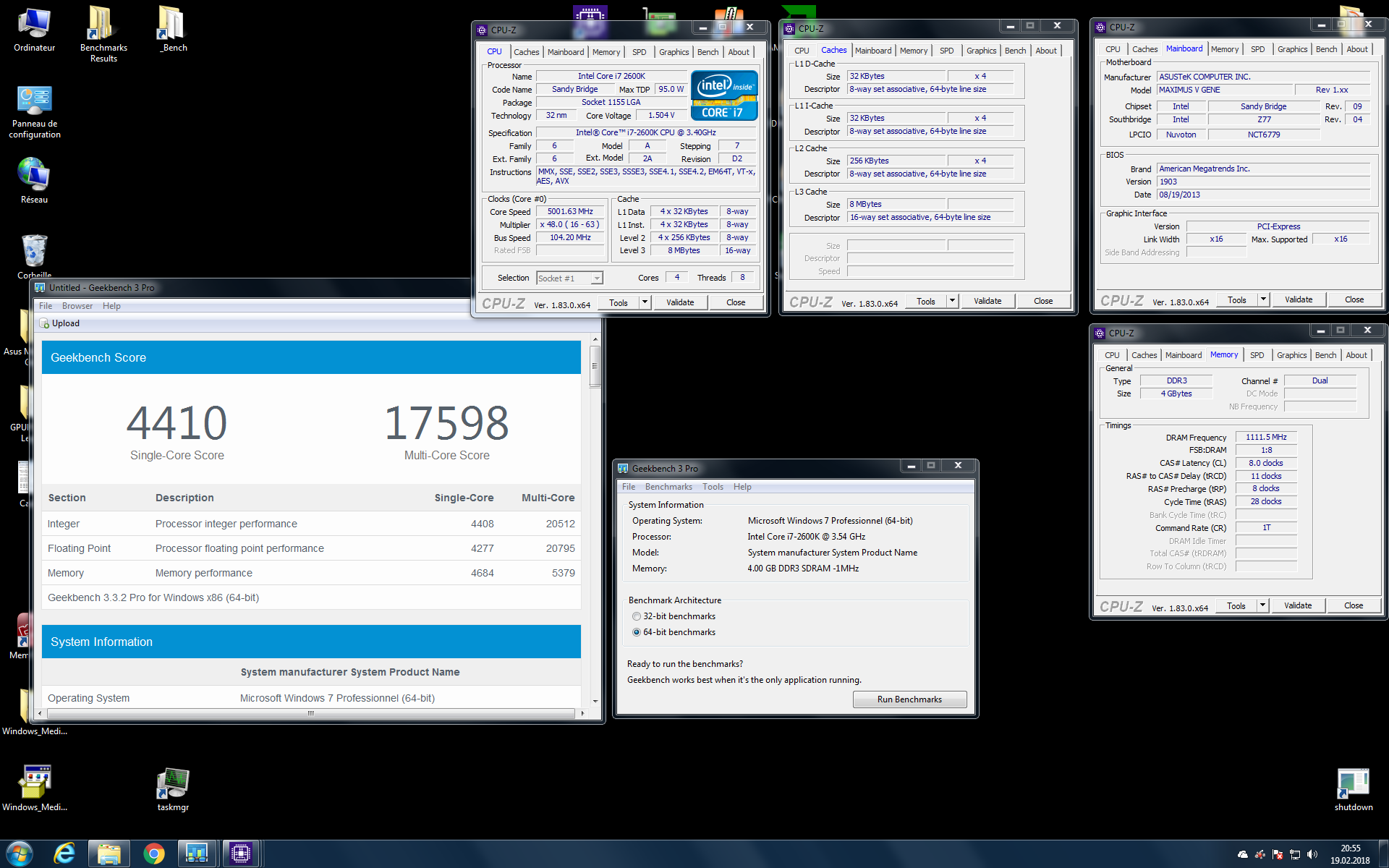Open Panneau de configuration icon
The width and height of the screenshot is (1389, 868).
coord(34,113)
